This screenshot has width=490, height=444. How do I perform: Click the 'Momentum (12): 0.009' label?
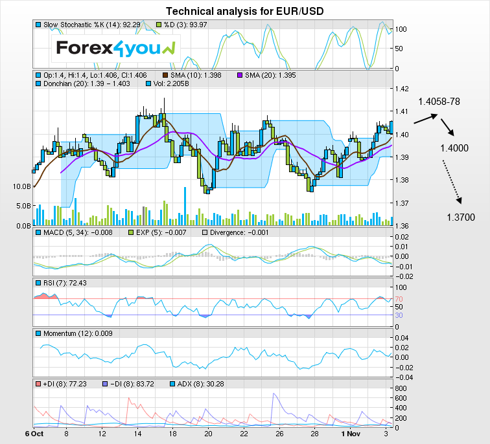(x=78, y=333)
